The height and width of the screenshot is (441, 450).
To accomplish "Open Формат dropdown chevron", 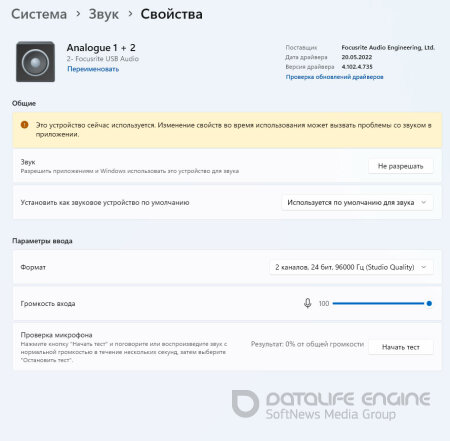I will click(x=424, y=267).
